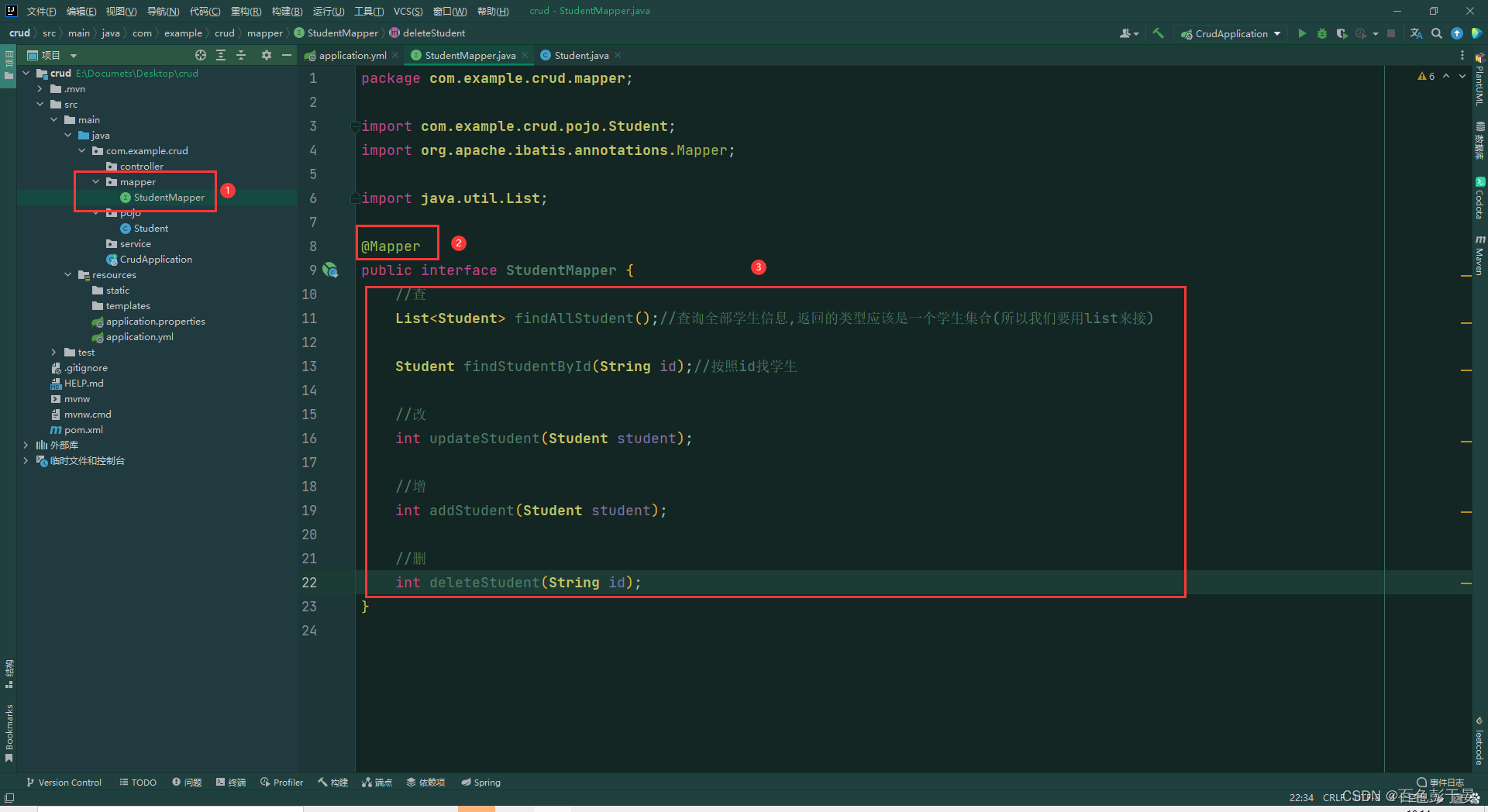Image resolution: width=1488 pixels, height=812 pixels.
Task: Expand the .mvn folder
Action: [40, 88]
